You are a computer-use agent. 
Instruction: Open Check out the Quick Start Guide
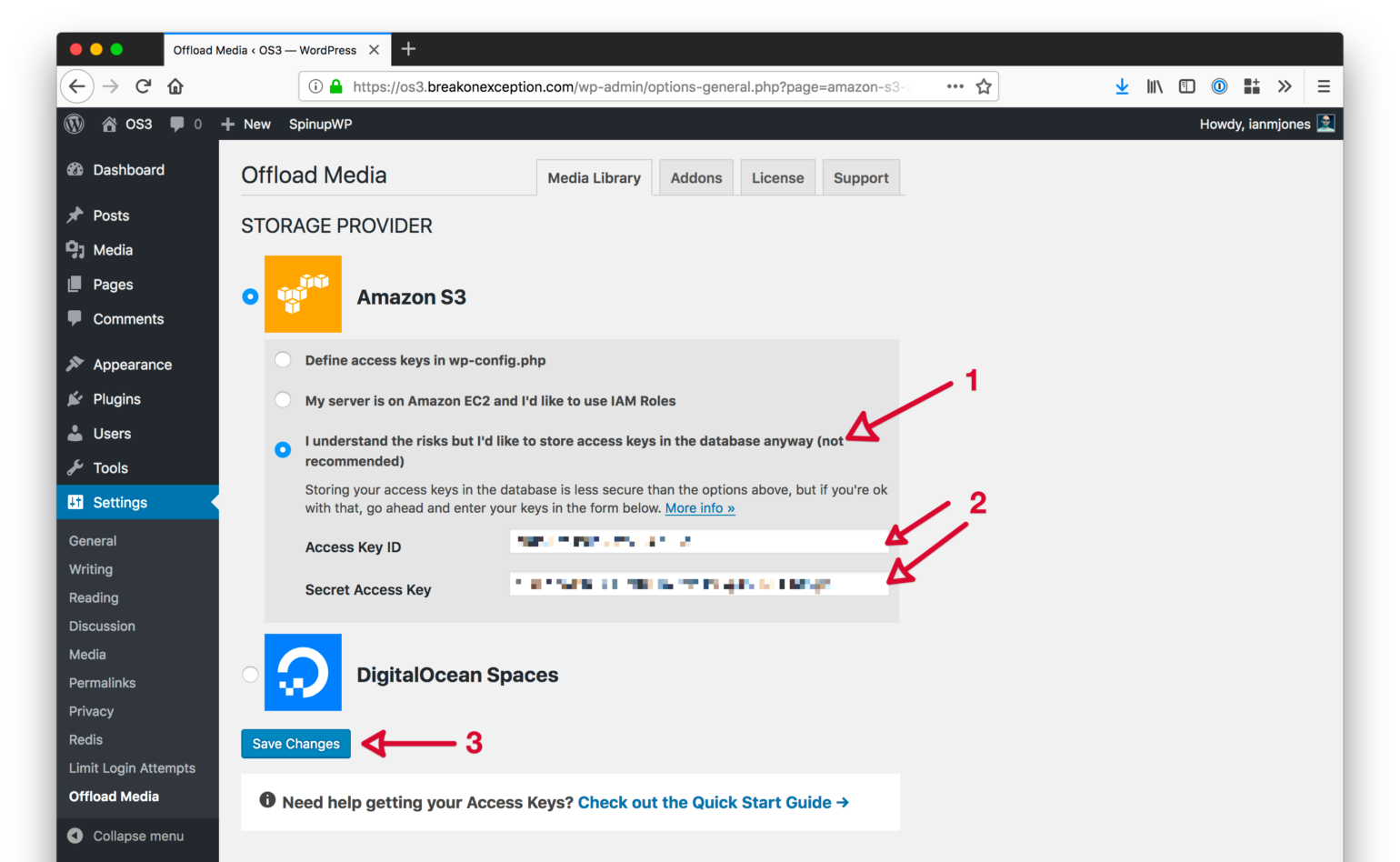click(714, 802)
